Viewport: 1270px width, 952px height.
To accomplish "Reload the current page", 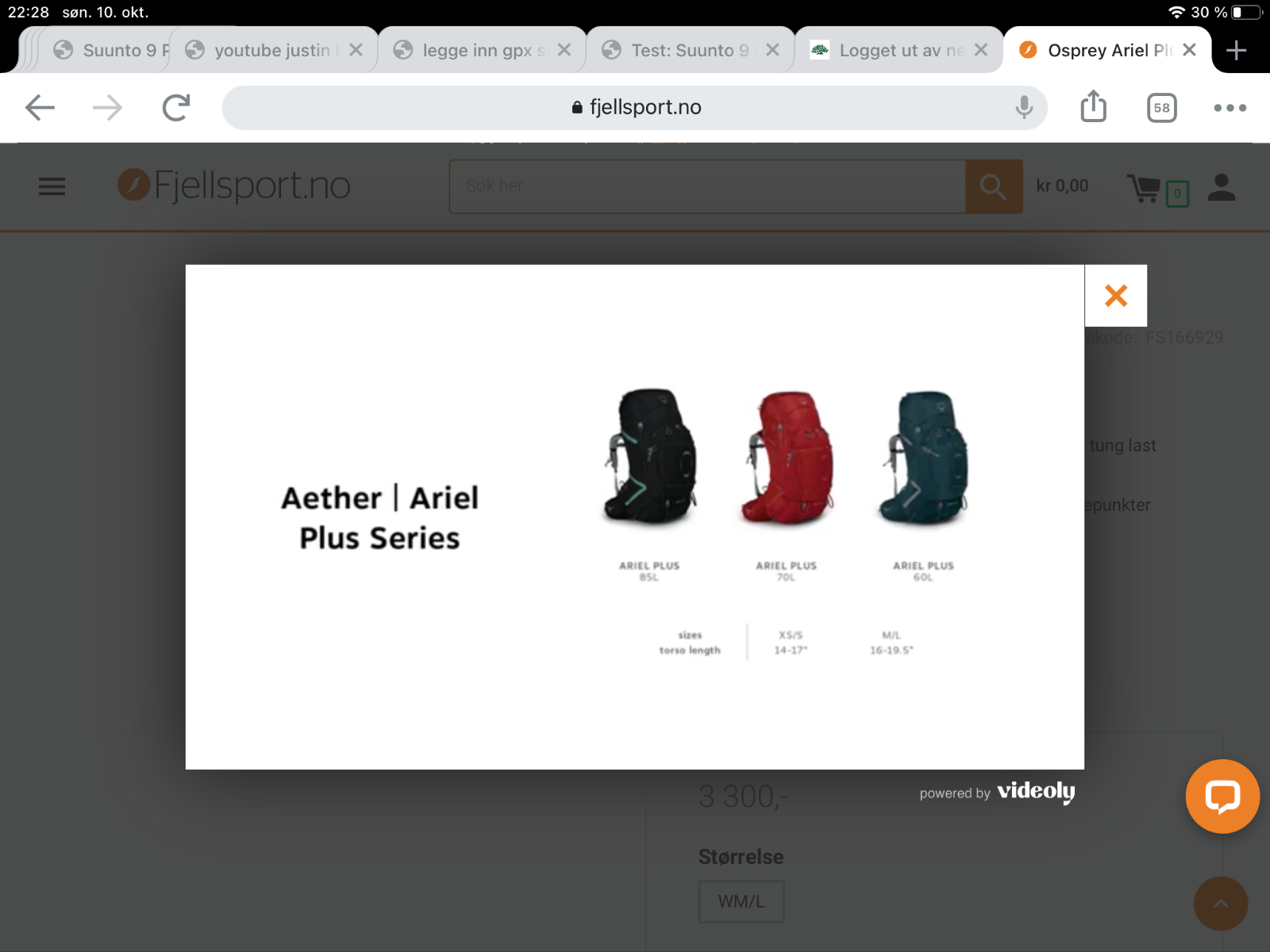I will click(175, 107).
